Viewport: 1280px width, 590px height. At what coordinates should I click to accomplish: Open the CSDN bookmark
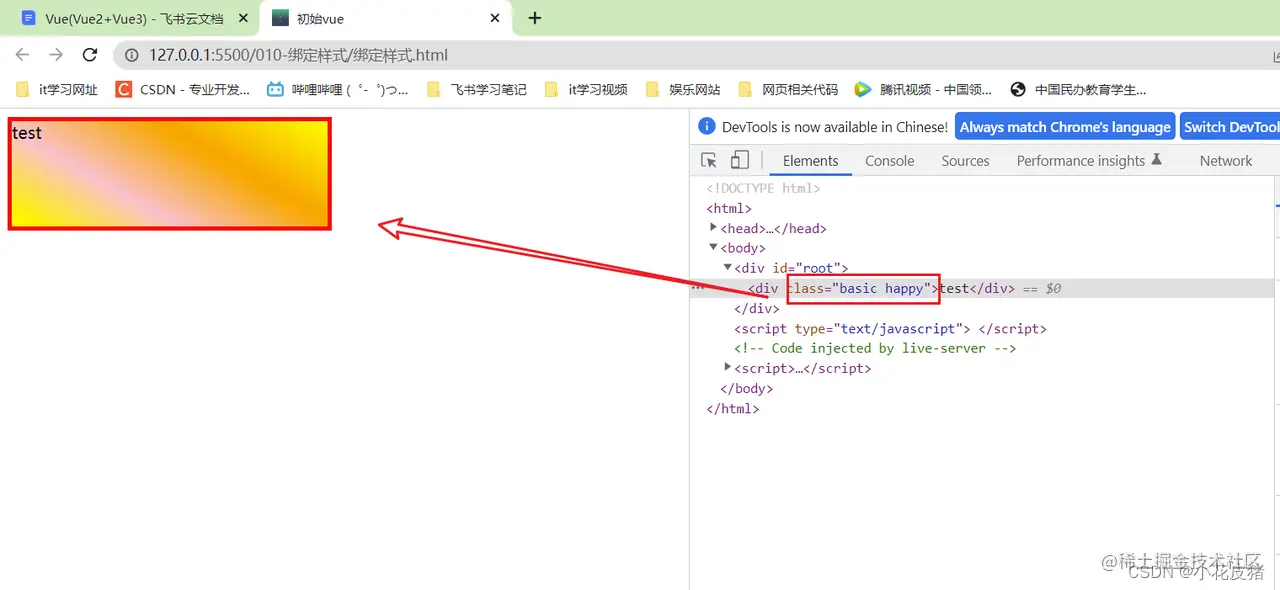click(183, 89)
